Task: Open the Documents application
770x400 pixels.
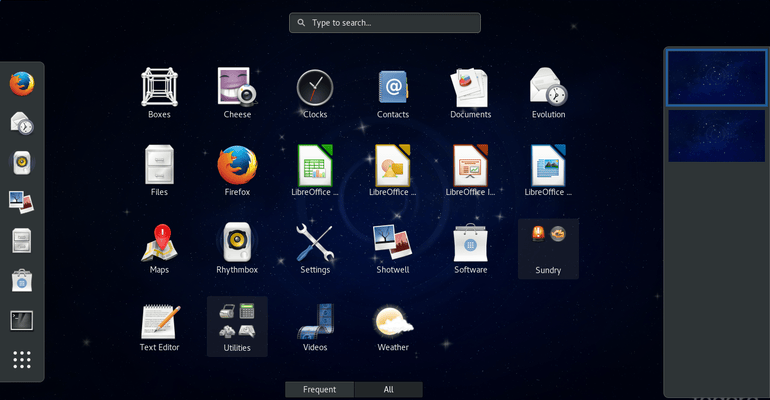Action: [470, 93]
